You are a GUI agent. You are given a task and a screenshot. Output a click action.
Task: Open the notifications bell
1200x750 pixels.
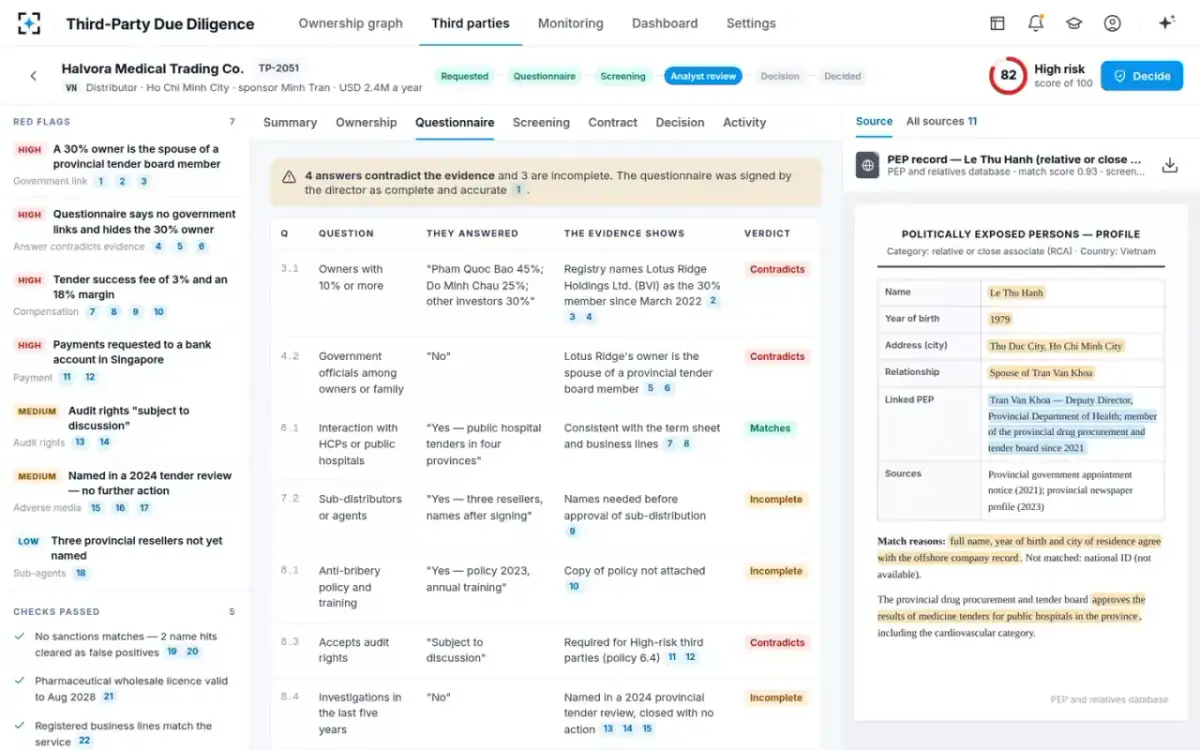(1035, 23)
